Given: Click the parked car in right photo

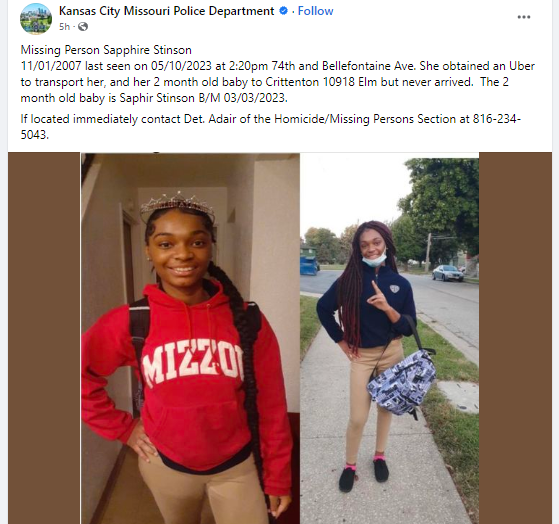Looking at the screenshot, I should pyautogui.click(x=448, y=273).
